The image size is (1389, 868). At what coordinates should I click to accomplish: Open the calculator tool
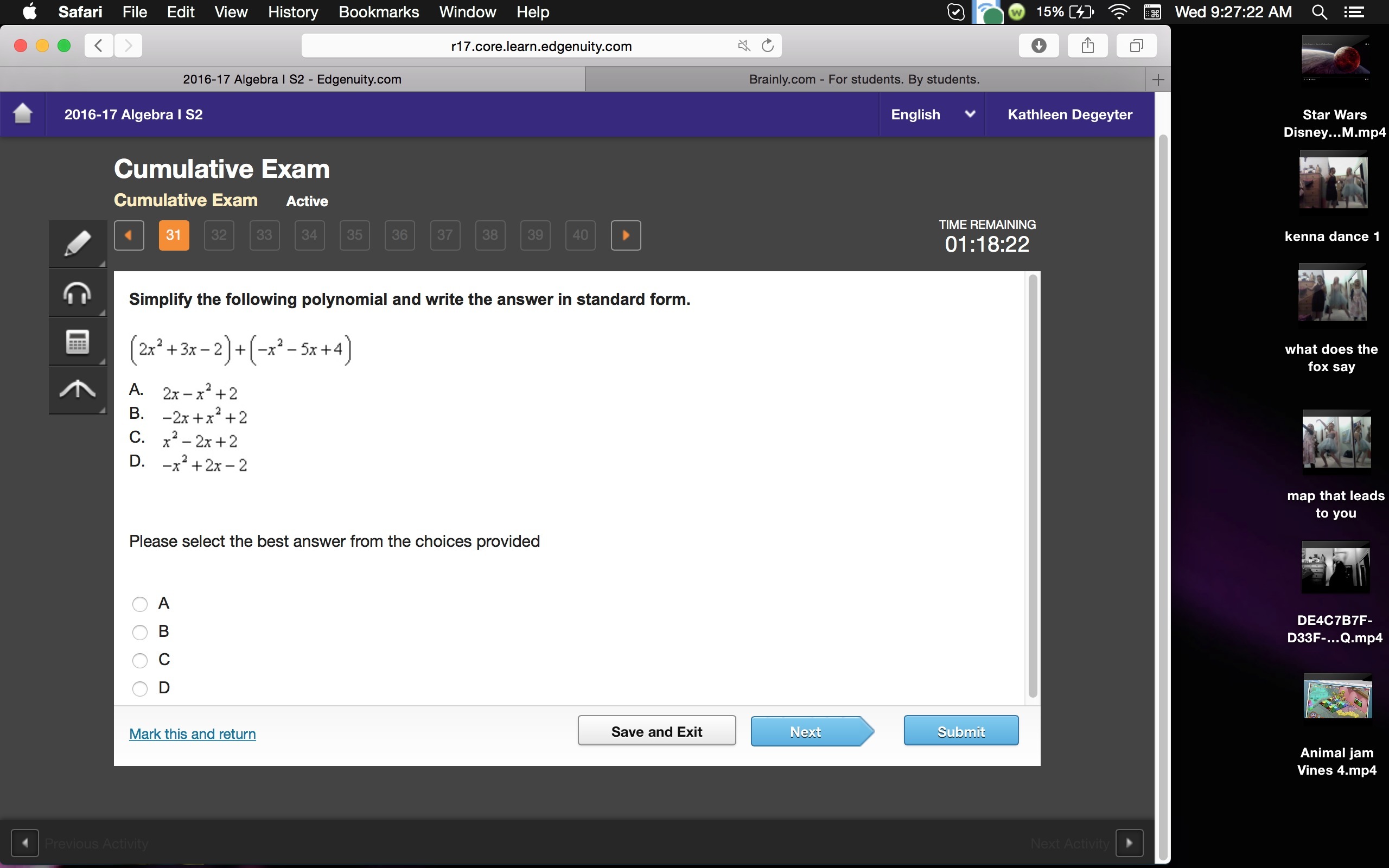(x=78, y=342)
